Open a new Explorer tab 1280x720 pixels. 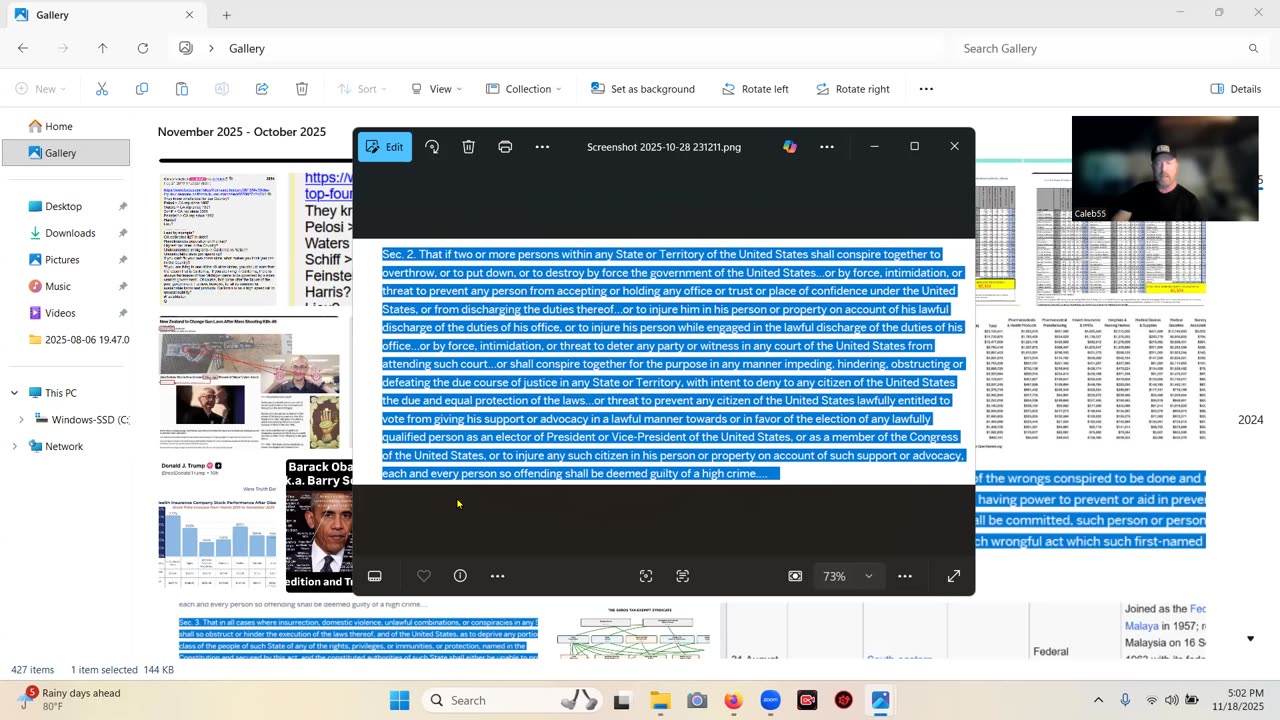[x=226, y=15]
